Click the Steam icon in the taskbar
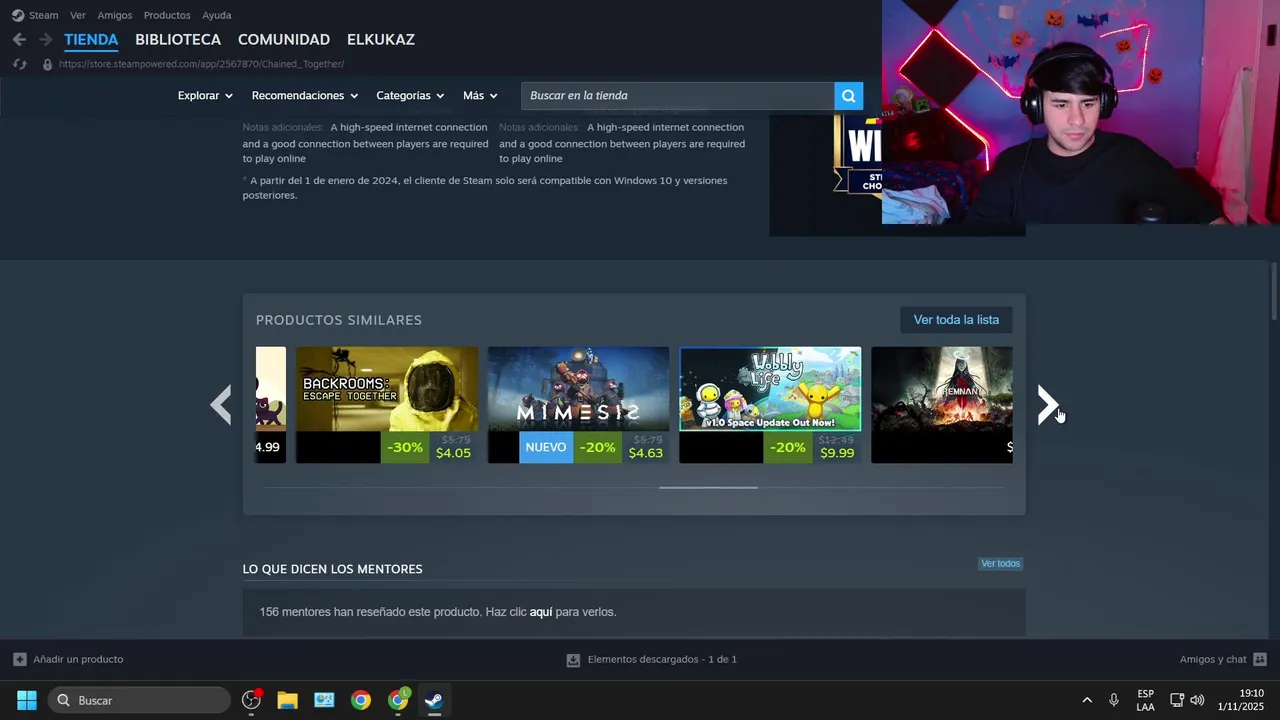The width and height of the screenshot is (1280, 720). [x=434, y=700]
